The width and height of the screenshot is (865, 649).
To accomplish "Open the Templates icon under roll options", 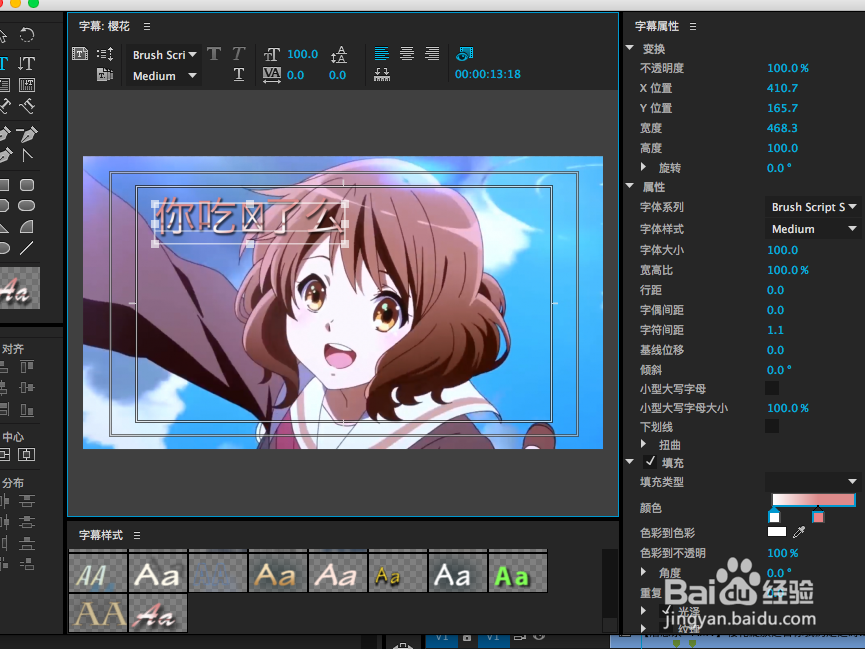I will coord(105,75).
